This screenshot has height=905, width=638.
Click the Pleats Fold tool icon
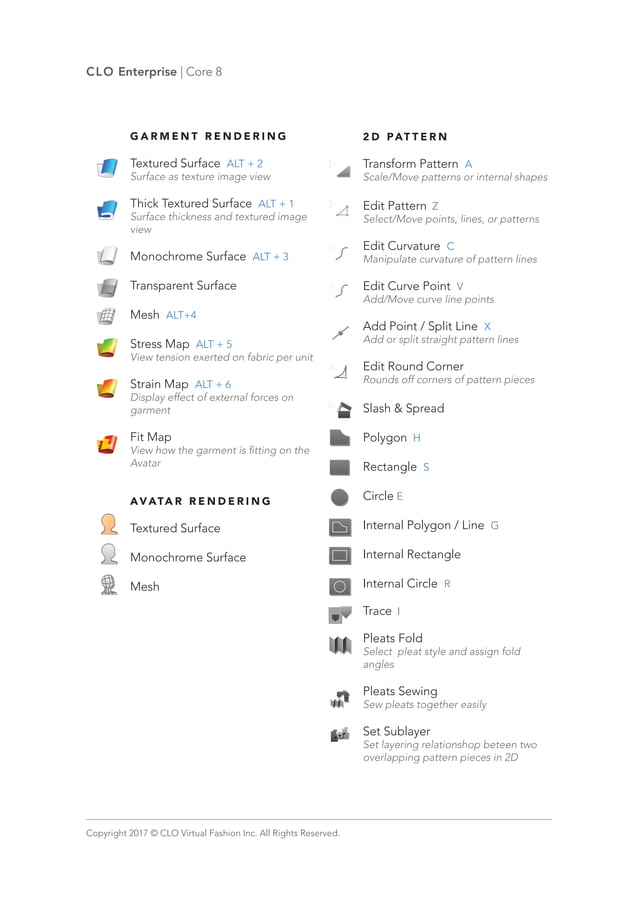(x=340, y=645)
